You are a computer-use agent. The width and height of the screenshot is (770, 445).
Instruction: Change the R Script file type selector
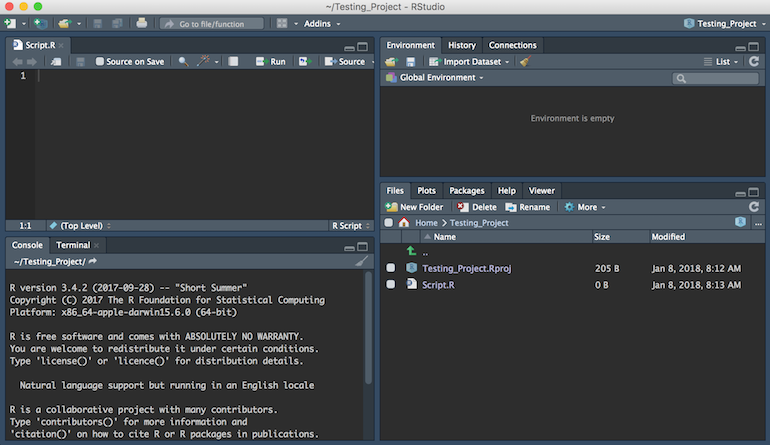[351, 225]
